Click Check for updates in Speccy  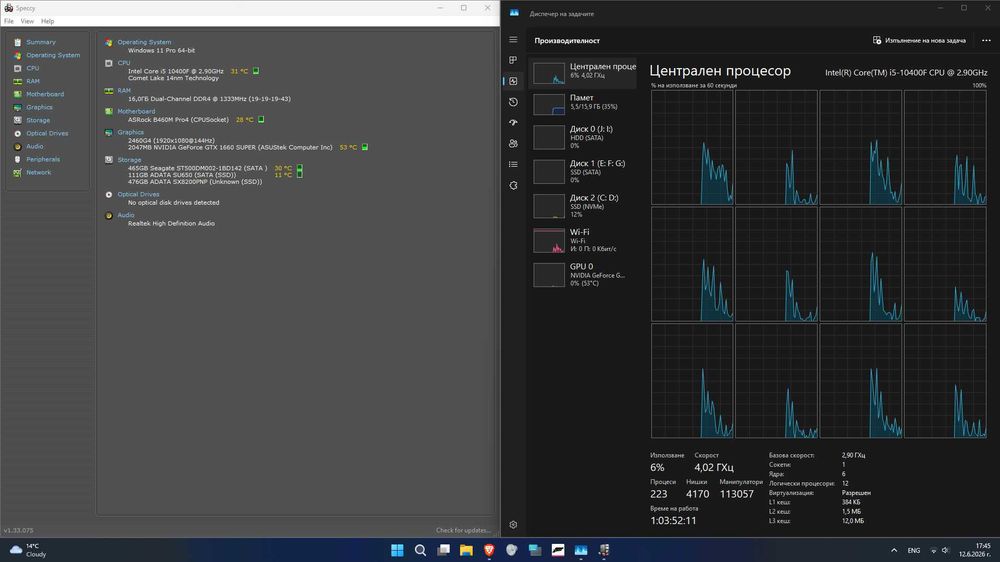pyautogui.click(x=463, y=530)
